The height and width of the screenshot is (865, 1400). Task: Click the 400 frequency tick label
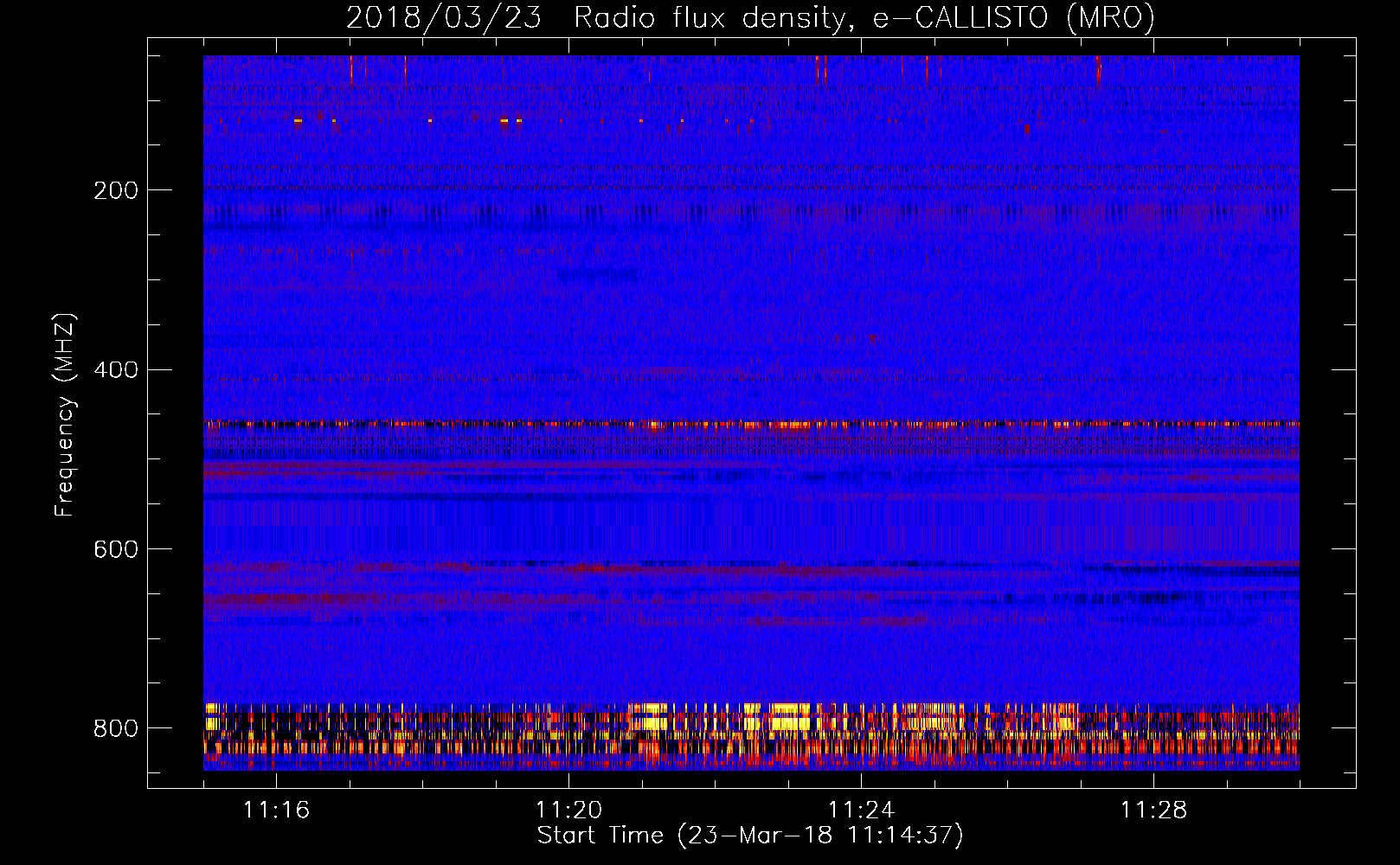[115, 370]
